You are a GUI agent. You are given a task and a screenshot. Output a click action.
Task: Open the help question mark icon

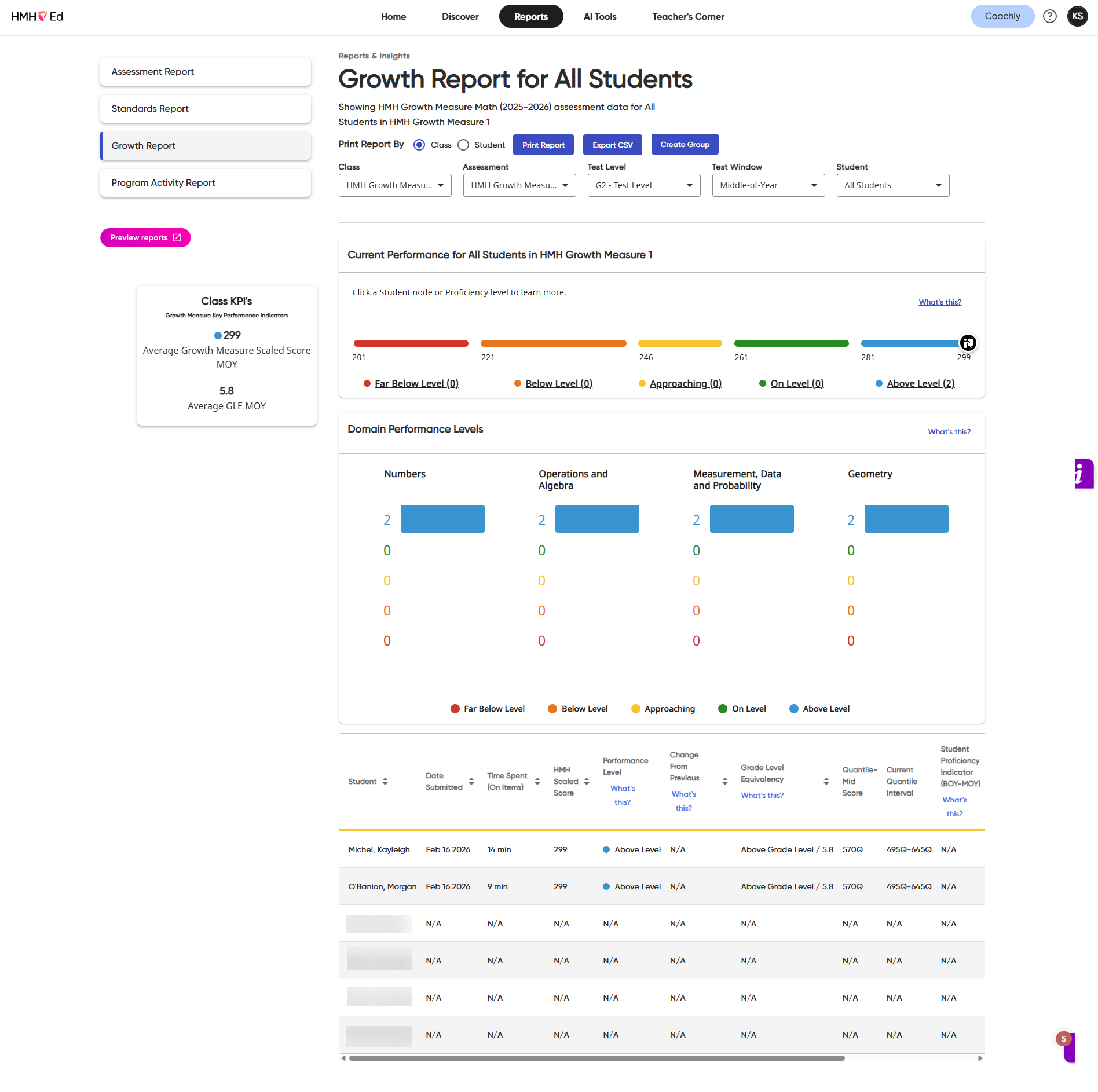1049,16
